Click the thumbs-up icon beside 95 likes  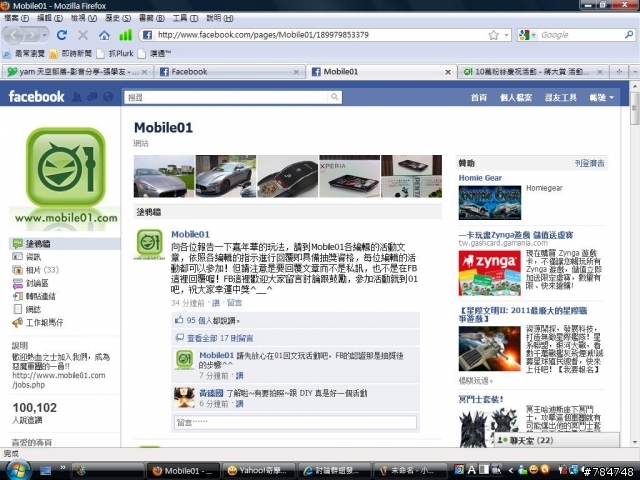pos(179,320)
